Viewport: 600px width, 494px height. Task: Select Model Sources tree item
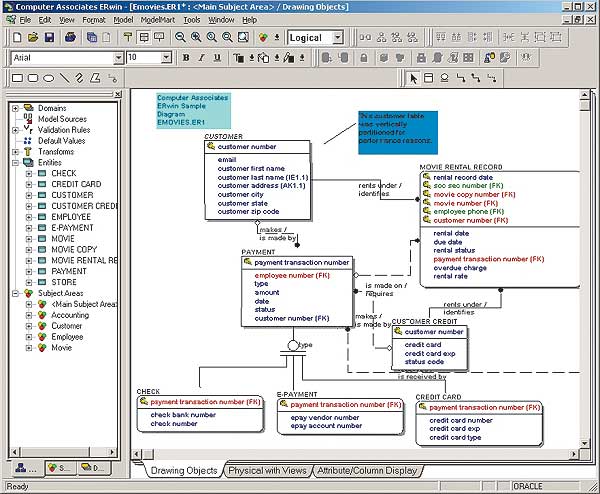pos(62,119)
